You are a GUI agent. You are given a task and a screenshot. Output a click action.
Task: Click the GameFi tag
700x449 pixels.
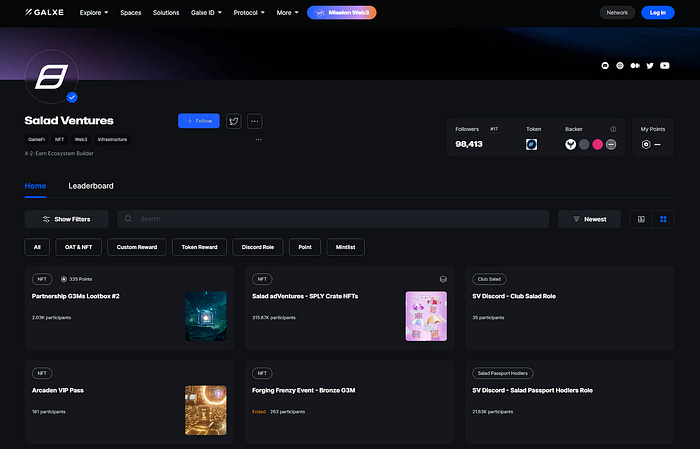tap(36, 139)
